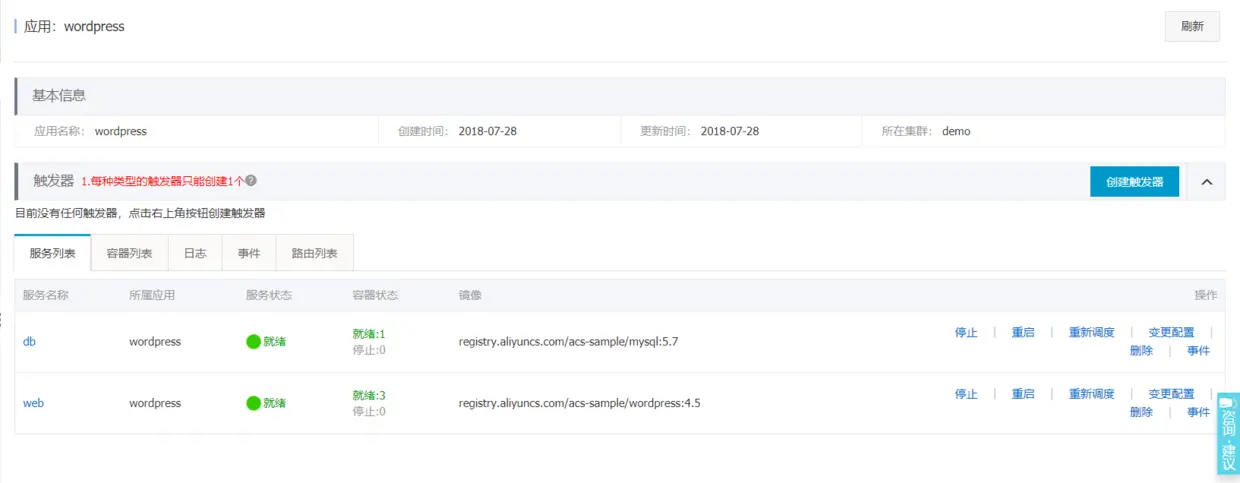This screenshot has width=1240, height=483.
Task: Click the help question mark icon beside 触发器 note
Action: tap(251, 181)
